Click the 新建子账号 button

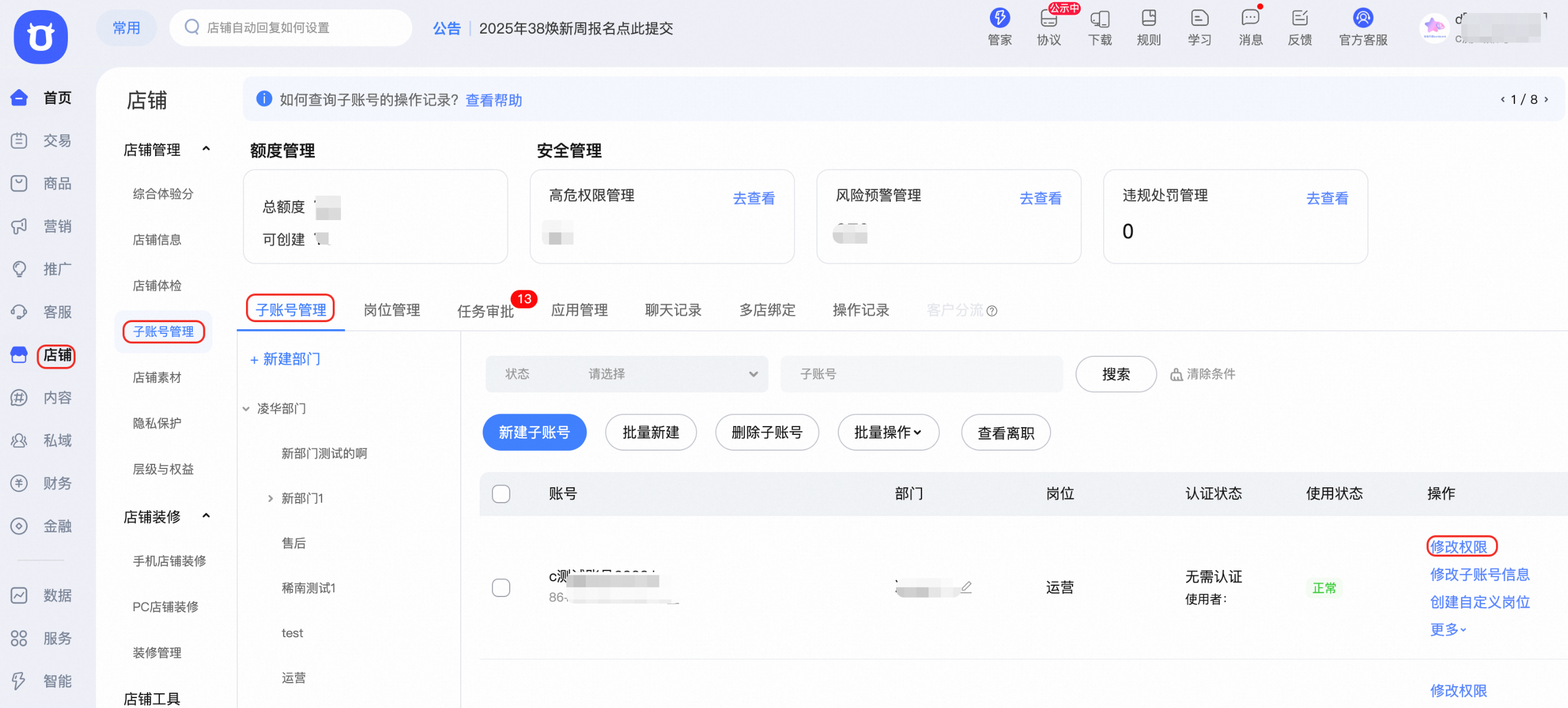[x=534, y=433]
